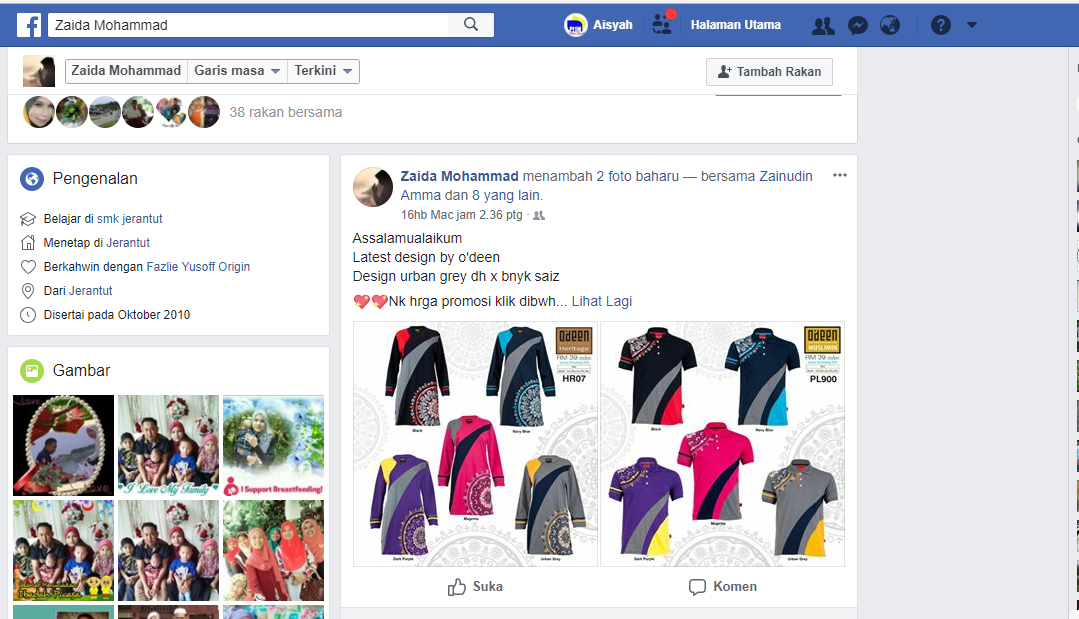The image size is (1079, 619).
Task: Open the Messenger icon
Action: [x=857, y=26]
